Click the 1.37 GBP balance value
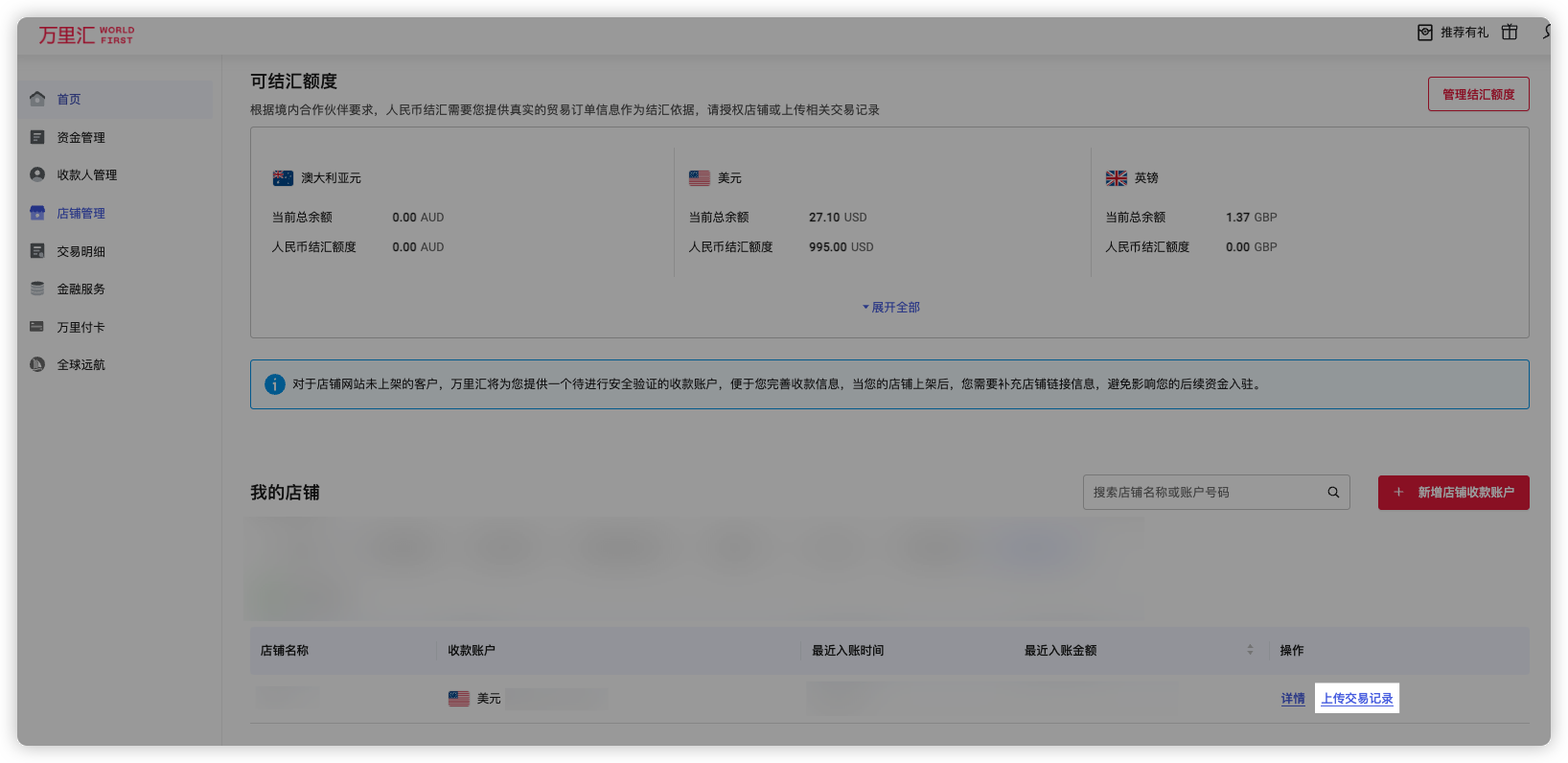Image resolution: width=1568 pixels, height=763 pixels. point(1252,218)
